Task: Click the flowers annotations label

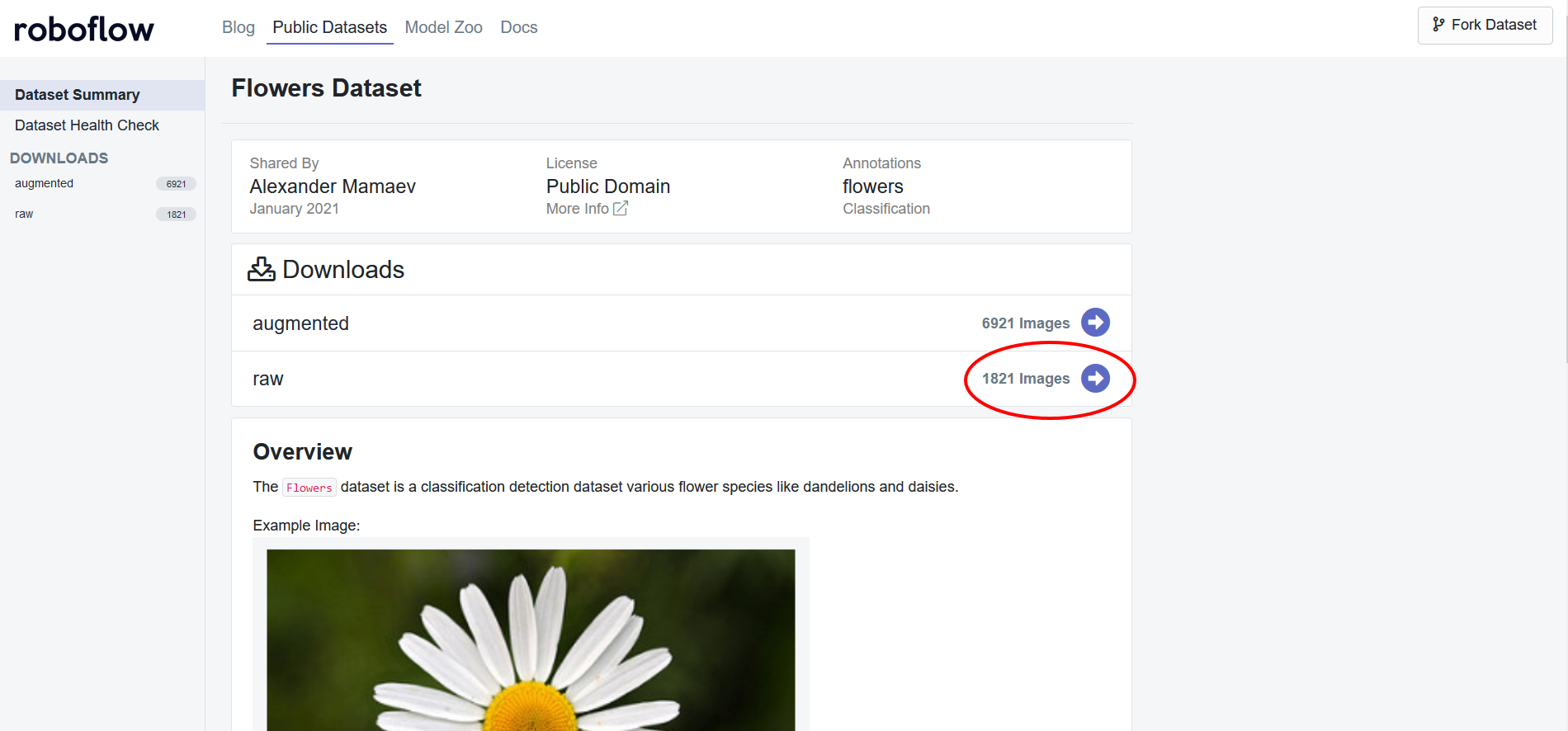Action: (873, 186)
